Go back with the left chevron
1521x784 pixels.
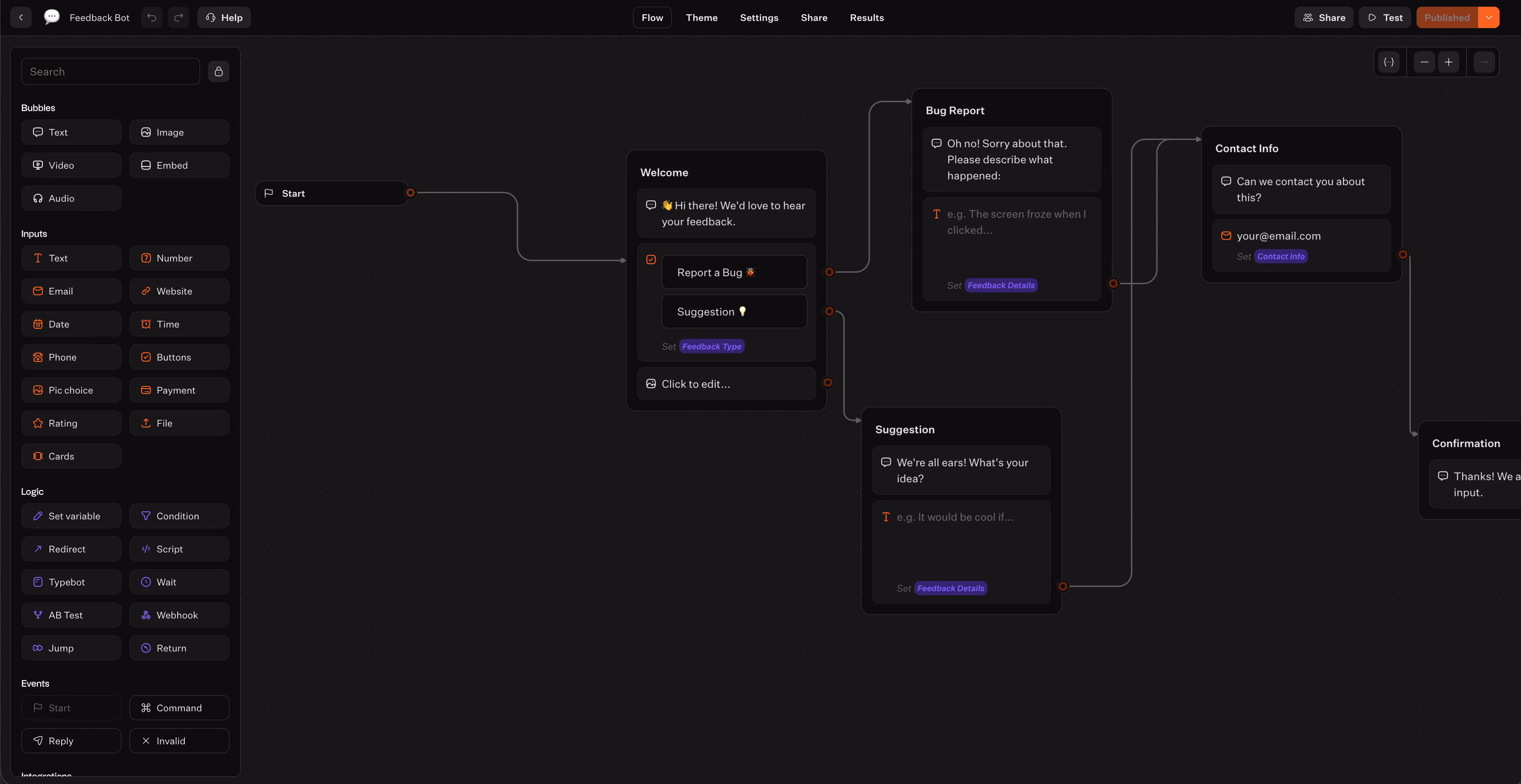[x=21, y=18]
